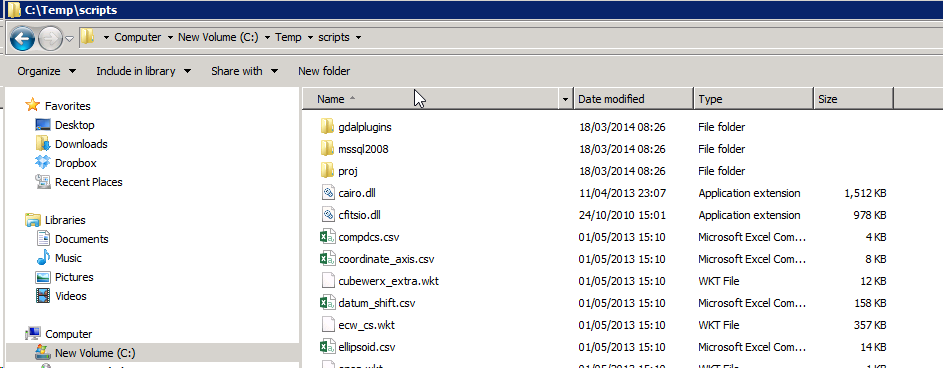Viewport: 943px width, 368px height.
Task: Click the New folder button
Action: (324, 71)
